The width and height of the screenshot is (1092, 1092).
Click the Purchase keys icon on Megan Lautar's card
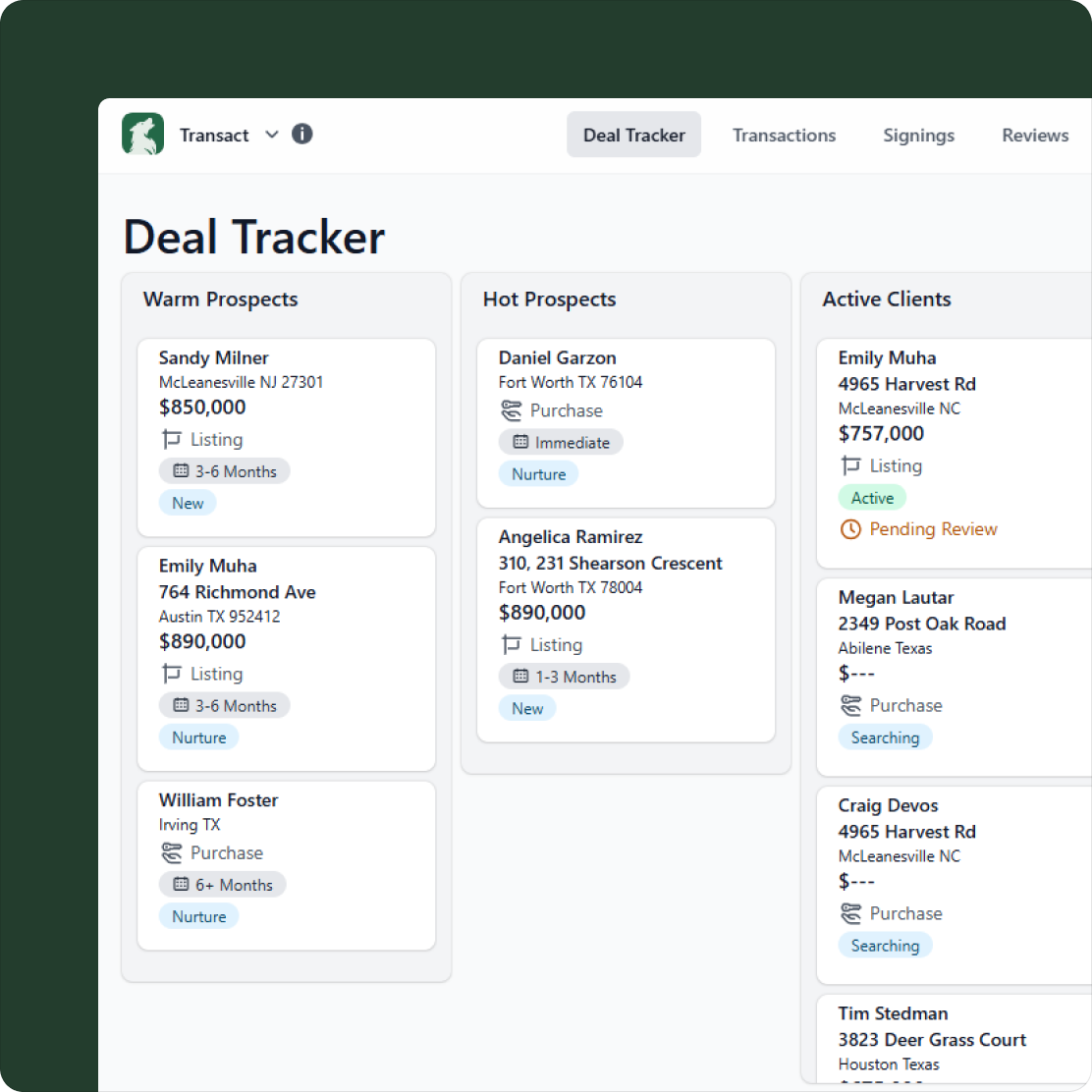pyautogui.click(x=850, y=705)
